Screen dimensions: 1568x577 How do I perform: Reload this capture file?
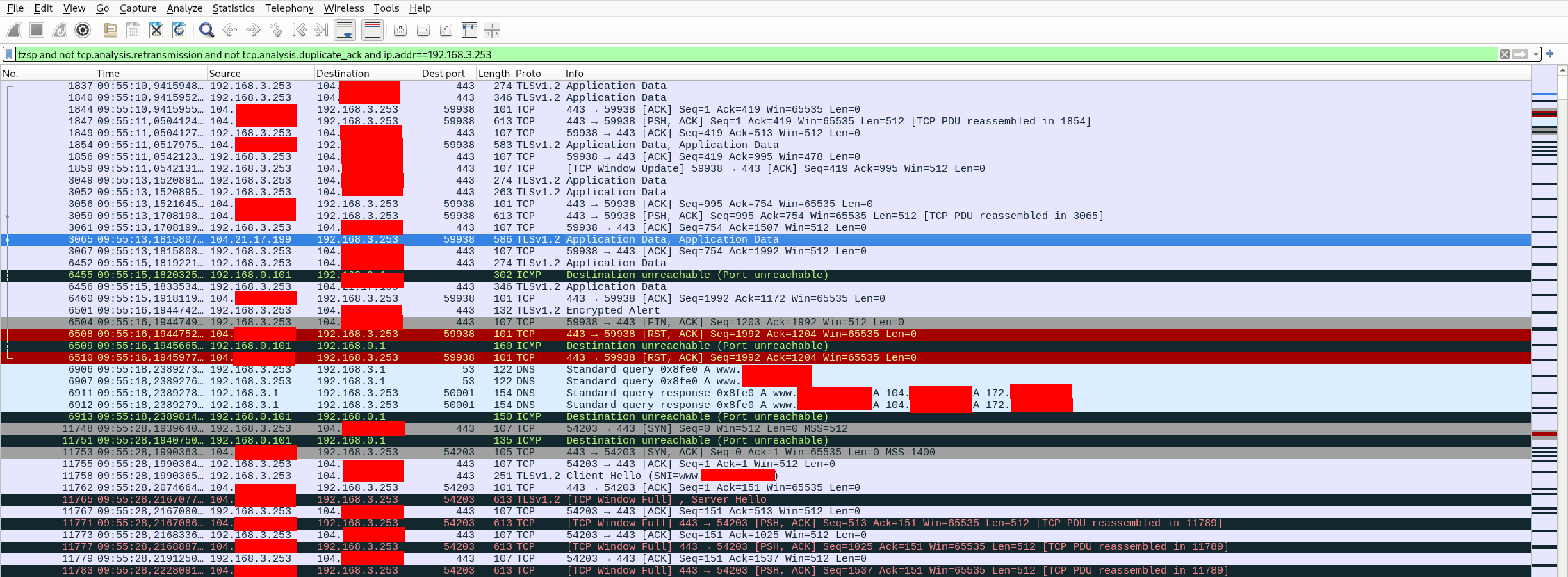pyautogui.click(x=179, y=30)
